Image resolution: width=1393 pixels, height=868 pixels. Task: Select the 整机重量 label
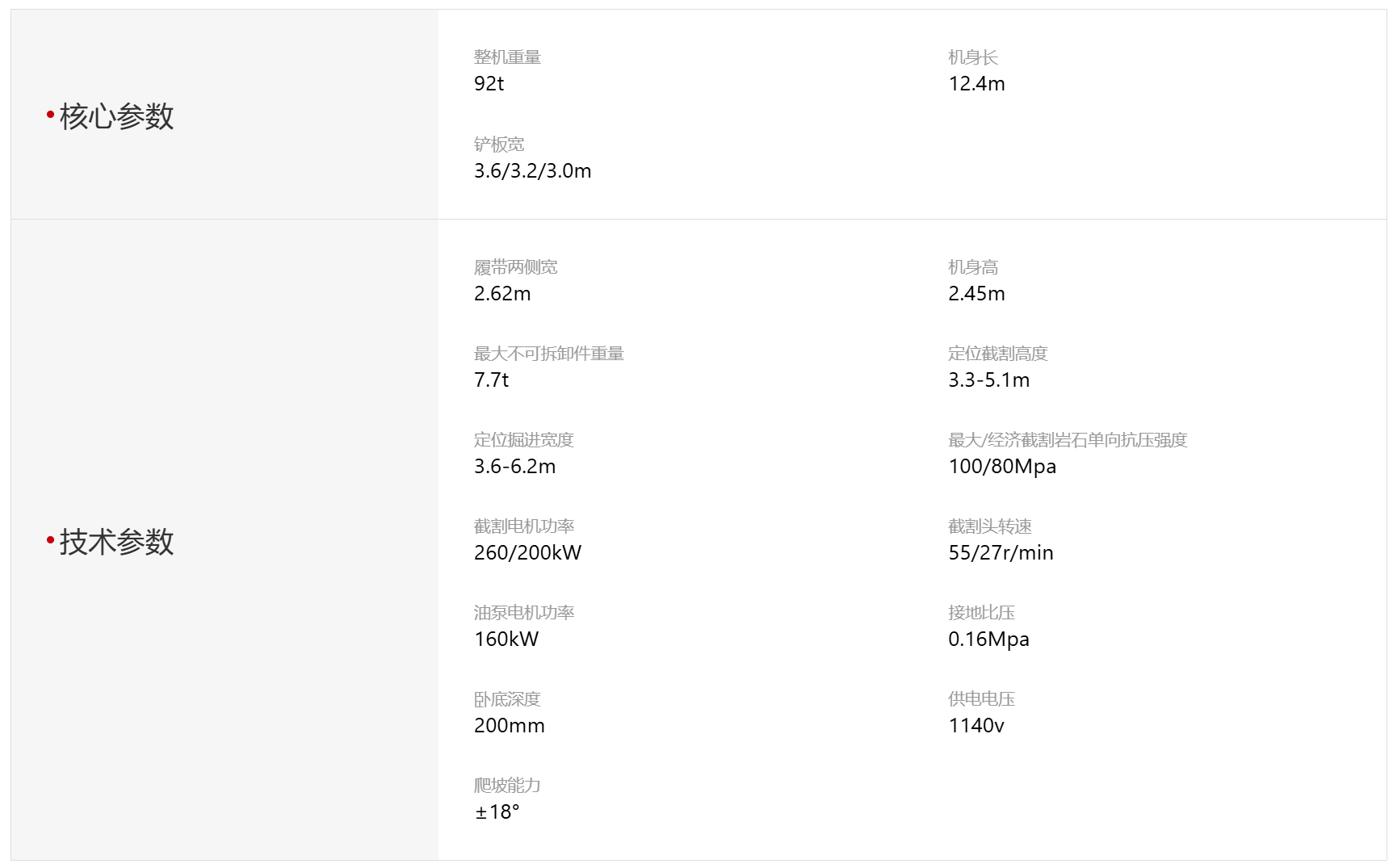click(x=507, y=57)
